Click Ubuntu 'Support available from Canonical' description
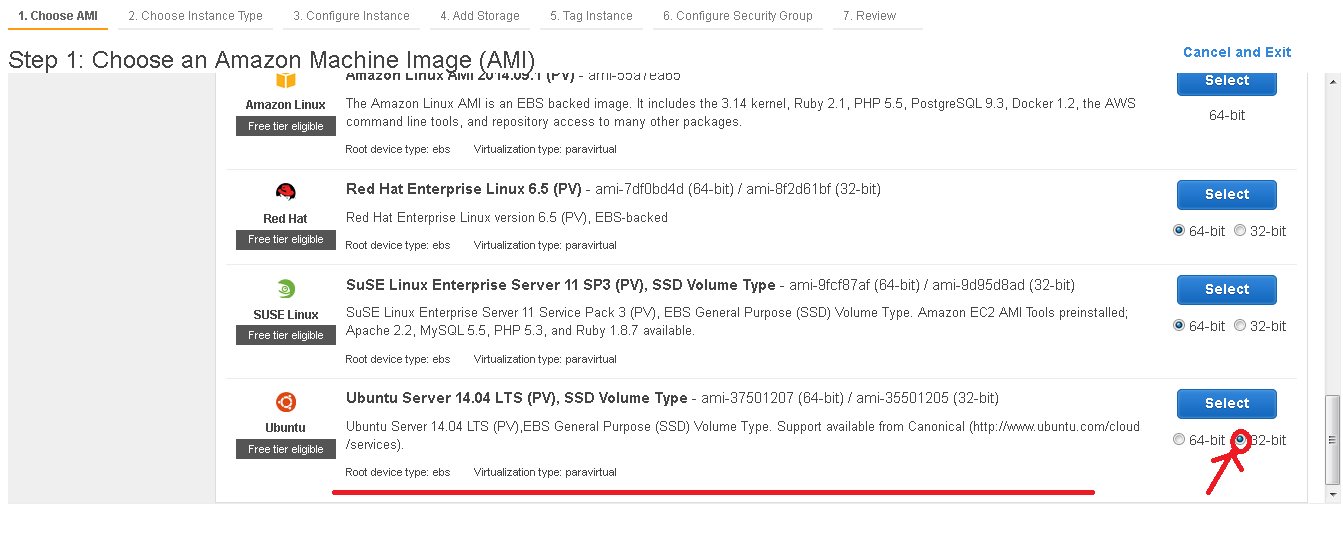 pos(743,435)
